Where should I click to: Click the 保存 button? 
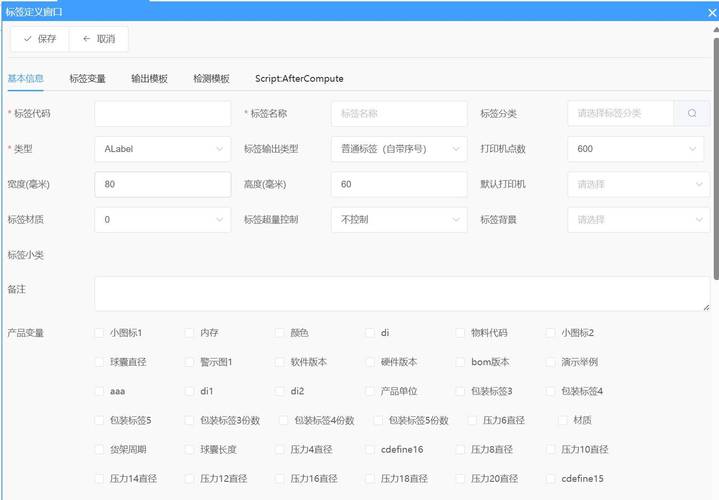[40, 39]
